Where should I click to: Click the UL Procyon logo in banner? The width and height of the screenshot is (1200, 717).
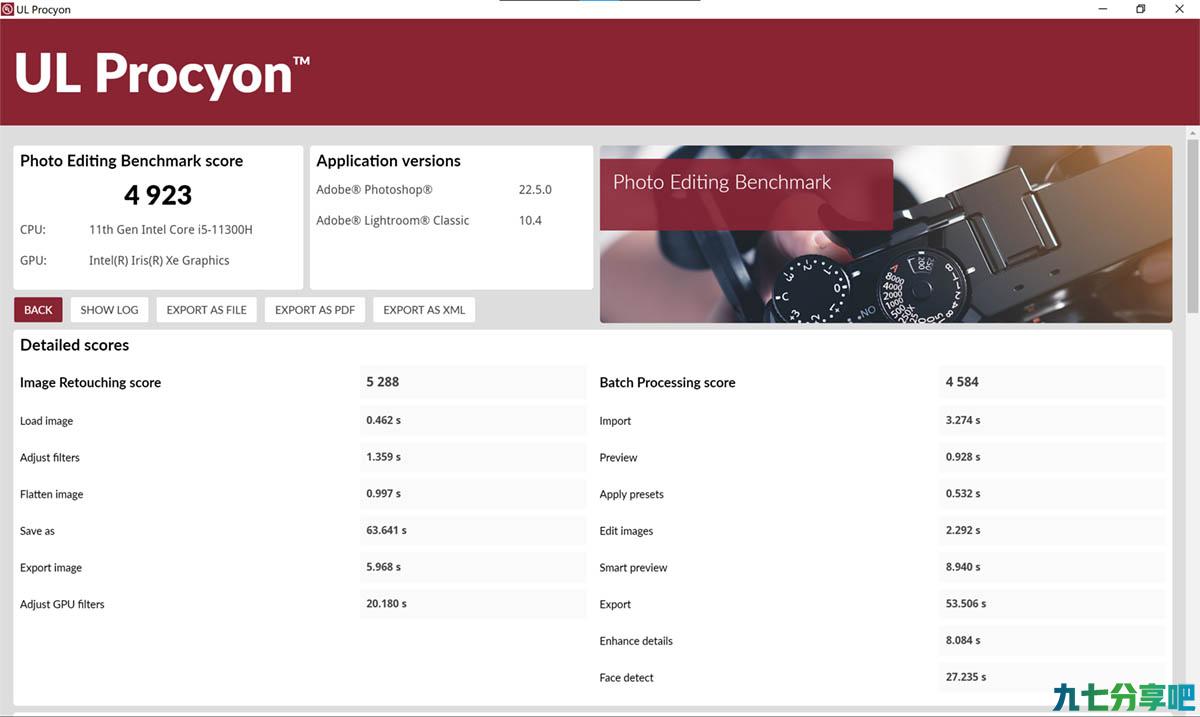162,73
